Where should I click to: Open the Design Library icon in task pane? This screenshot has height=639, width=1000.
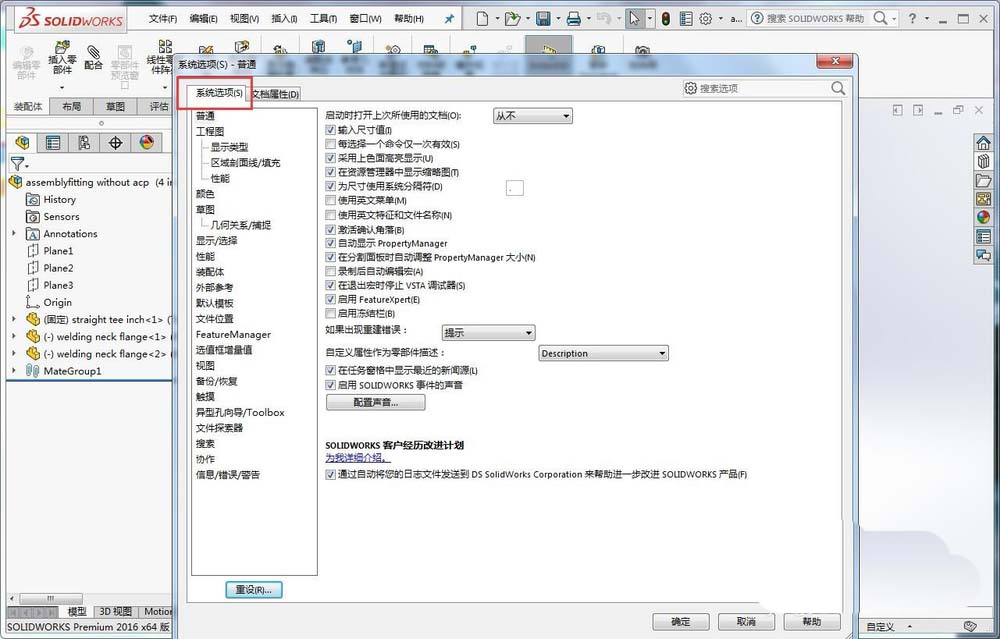point(983,161)
